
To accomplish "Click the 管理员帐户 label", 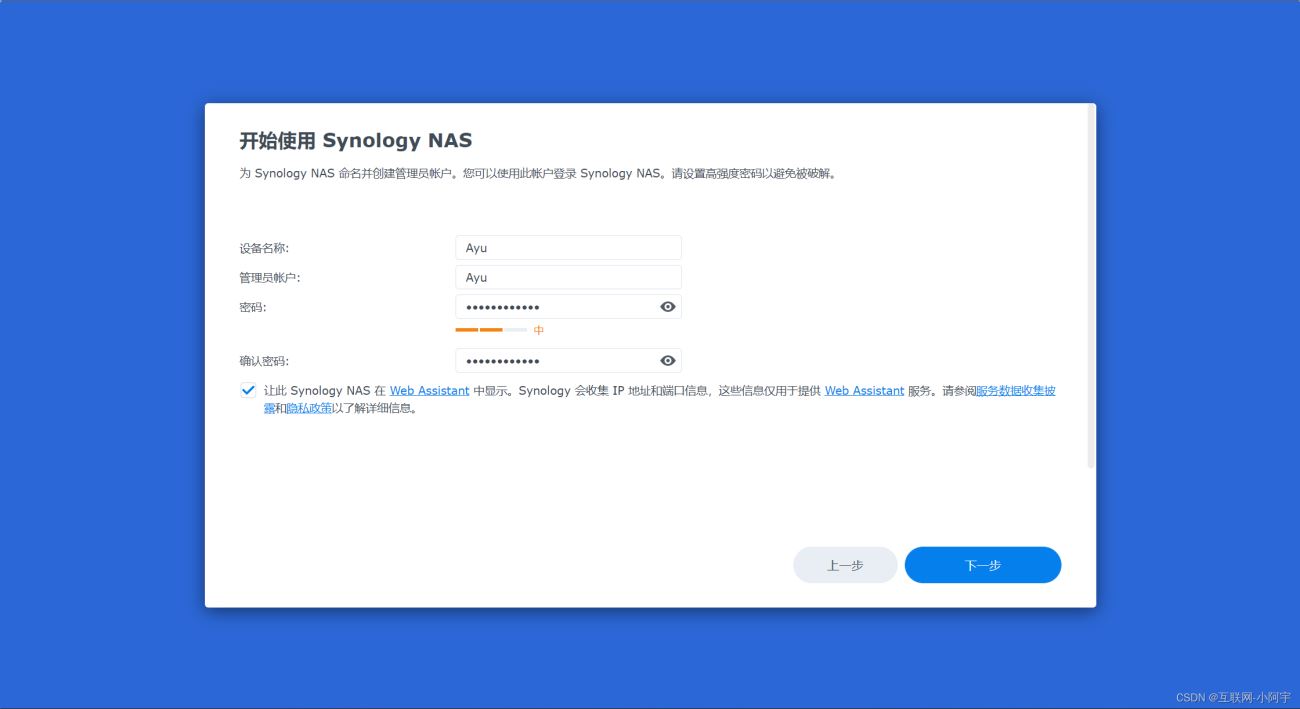I will [270, 277].
